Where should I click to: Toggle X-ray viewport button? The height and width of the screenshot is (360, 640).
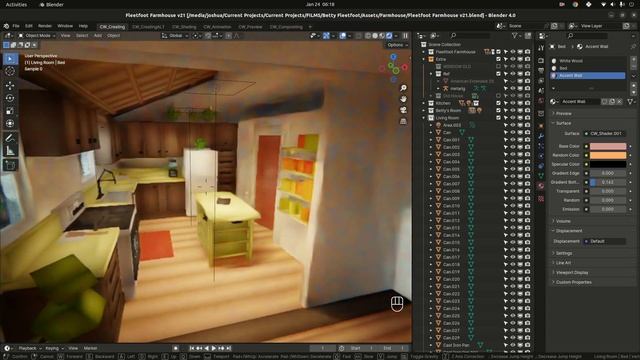[359, 36]
